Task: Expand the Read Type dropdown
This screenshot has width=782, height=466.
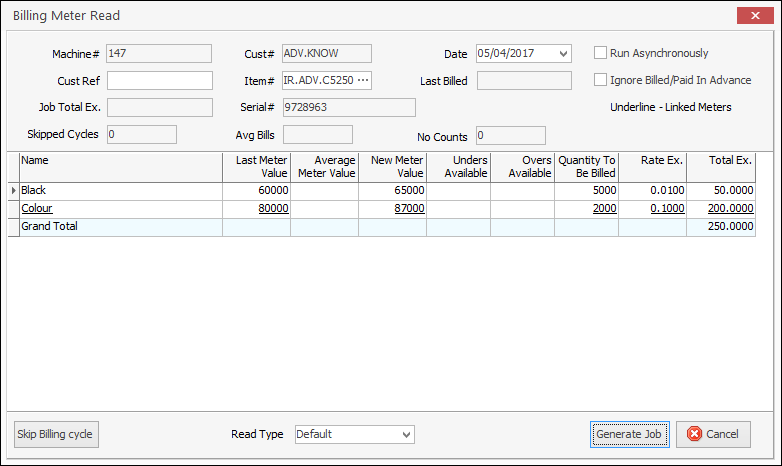Action: point(405,434)
